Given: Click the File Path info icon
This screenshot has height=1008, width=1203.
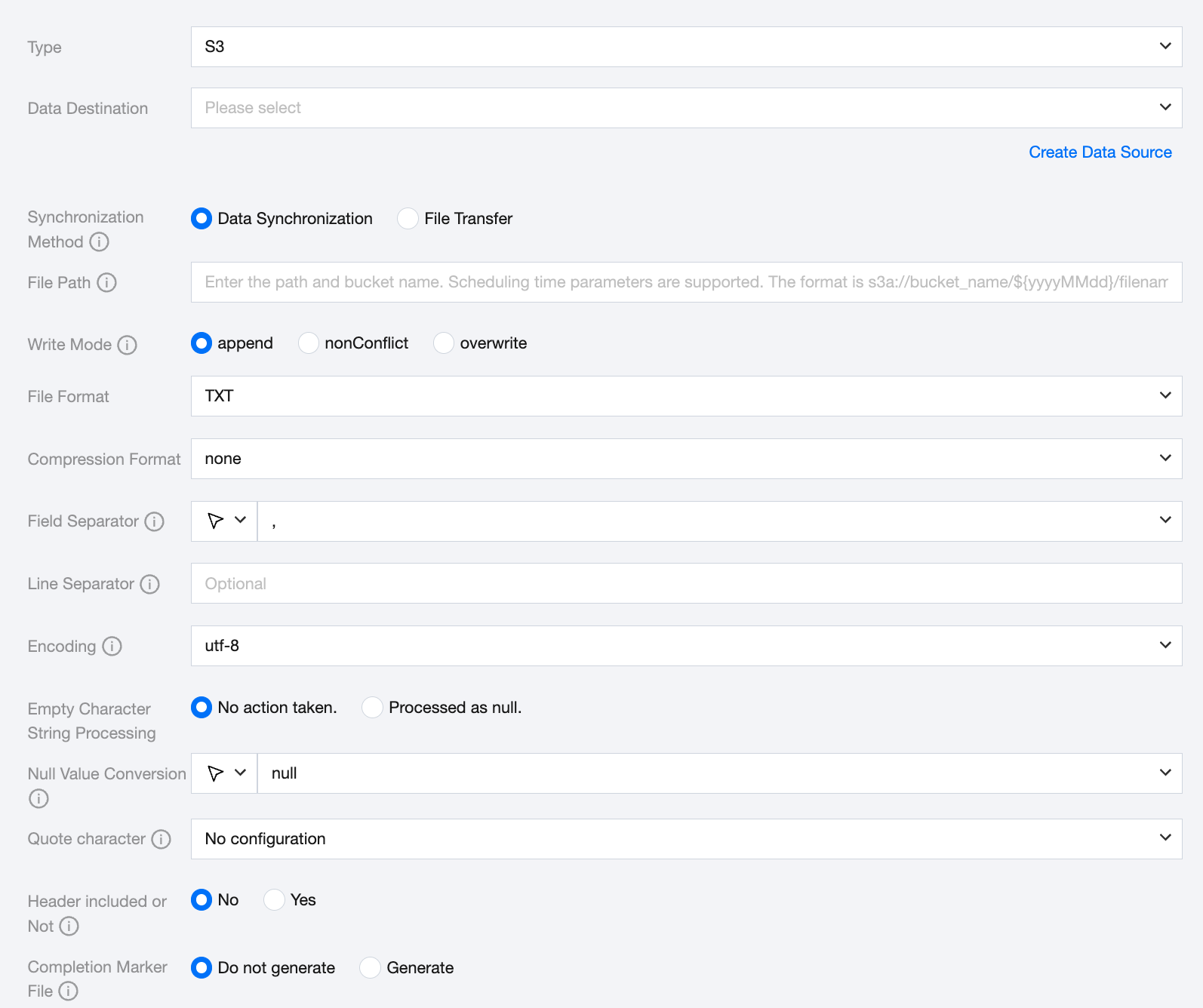Looking at the screenshot, I should 107,283.
